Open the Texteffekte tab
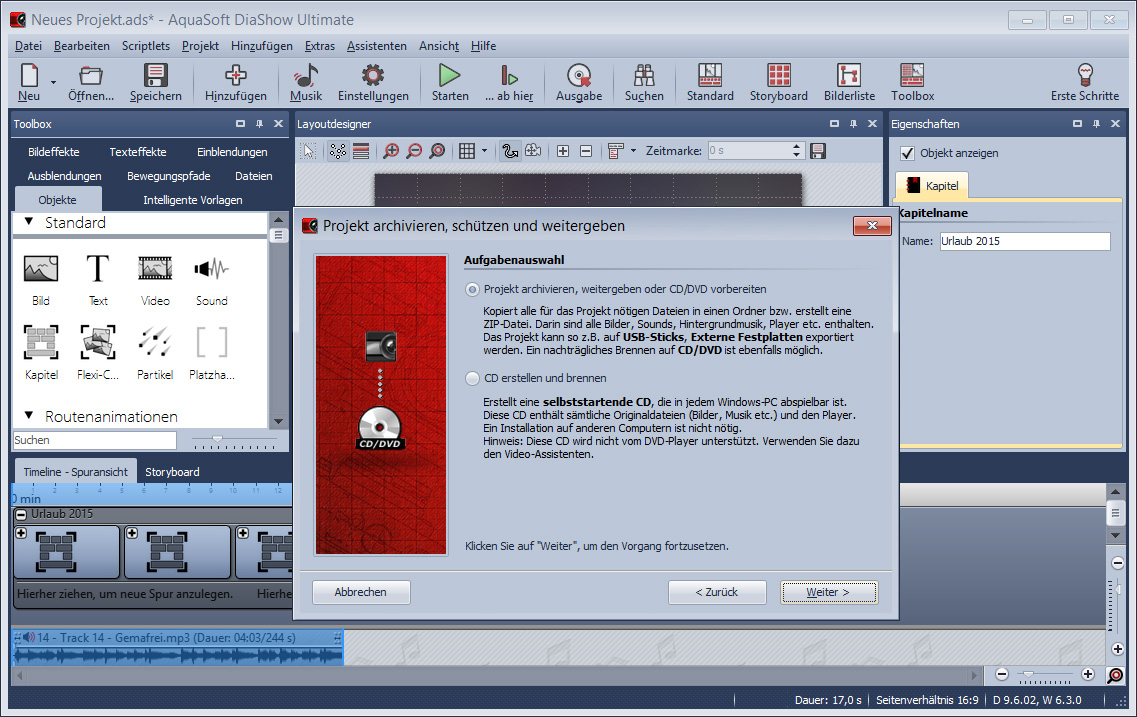Screen dimensions: 1137x717 (x=138, y=152)
